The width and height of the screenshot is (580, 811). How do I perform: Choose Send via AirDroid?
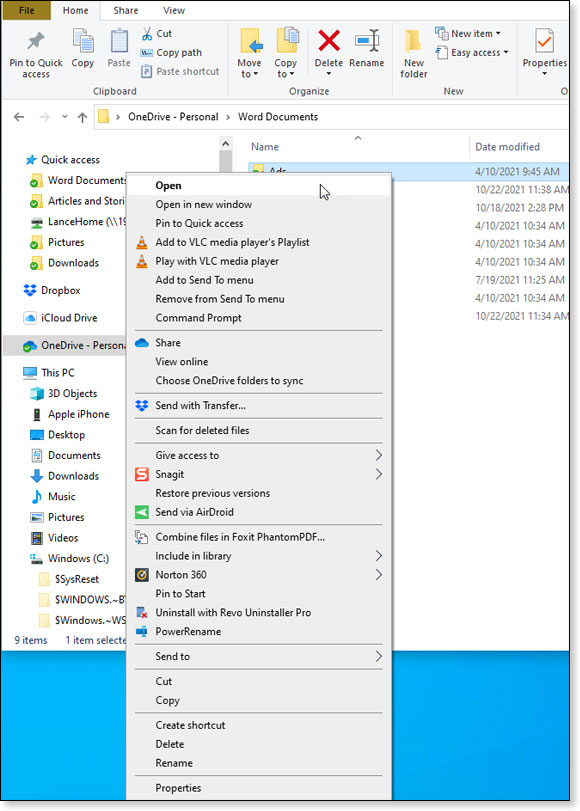click(x=259, y=512)
